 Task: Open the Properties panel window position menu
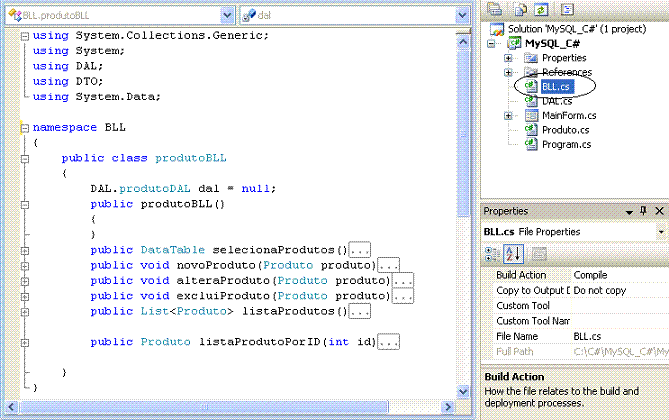tap(629, 212)
